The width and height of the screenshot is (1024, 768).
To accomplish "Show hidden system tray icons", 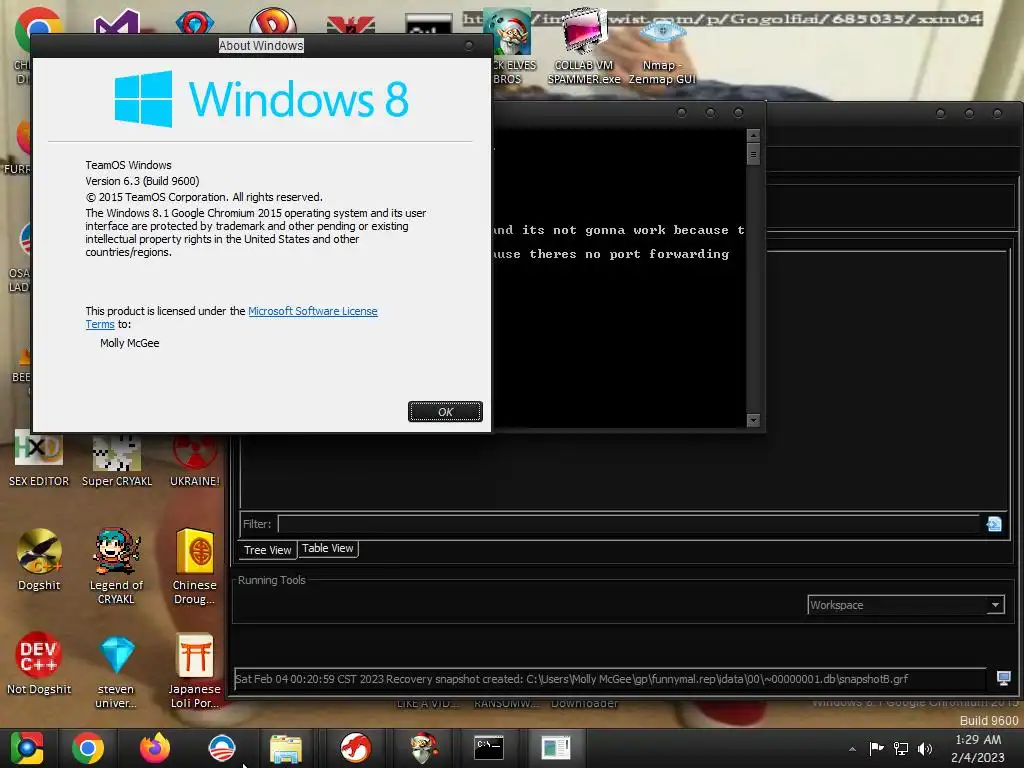I will click(x=852, y=749).
